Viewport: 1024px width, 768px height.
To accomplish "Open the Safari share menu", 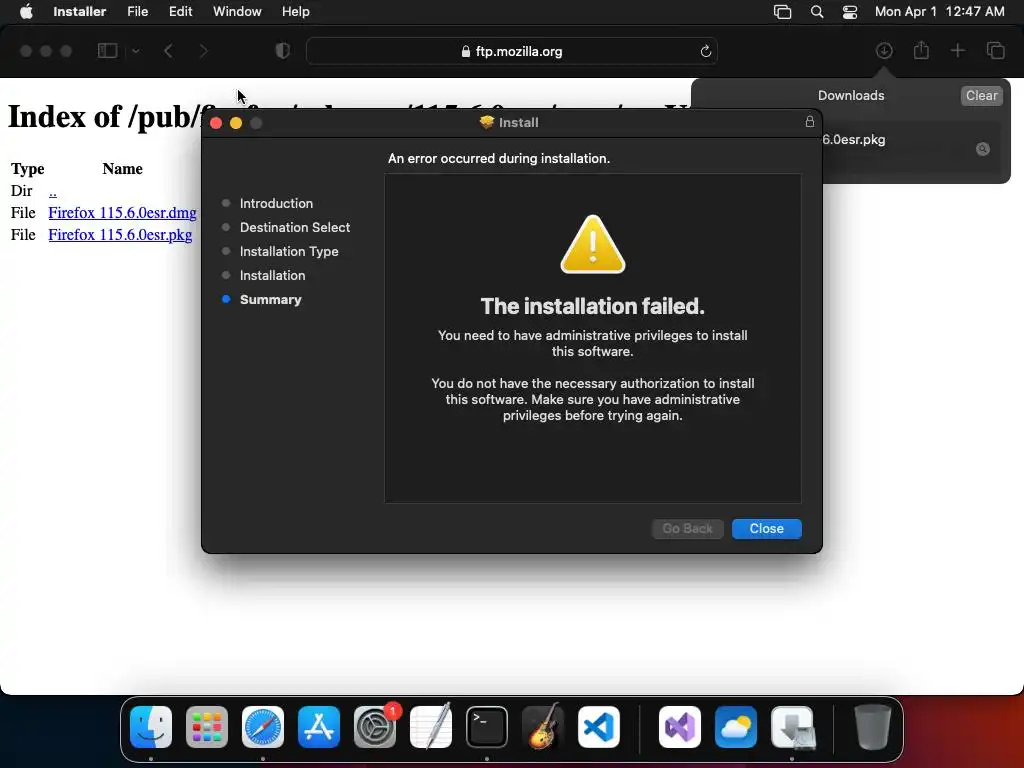I will (921, 50).
